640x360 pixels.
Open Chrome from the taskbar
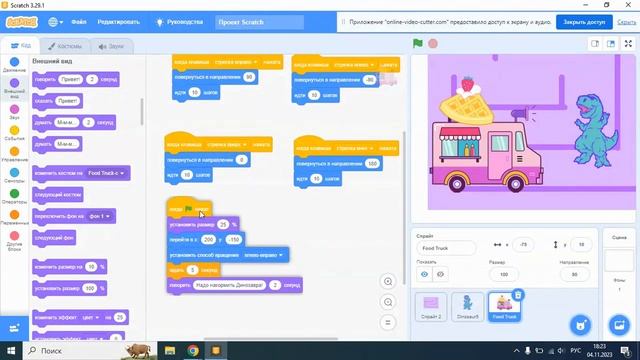(x=193, y=351)
